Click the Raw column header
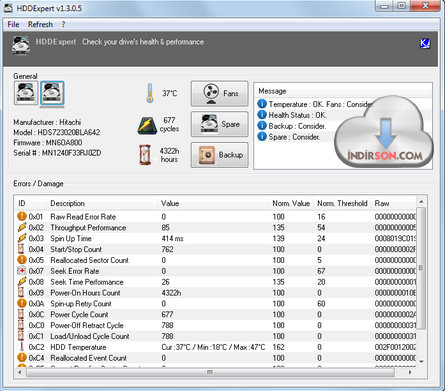Image resolution: width=445 pixels, height=391 pixels. (393, 203)
